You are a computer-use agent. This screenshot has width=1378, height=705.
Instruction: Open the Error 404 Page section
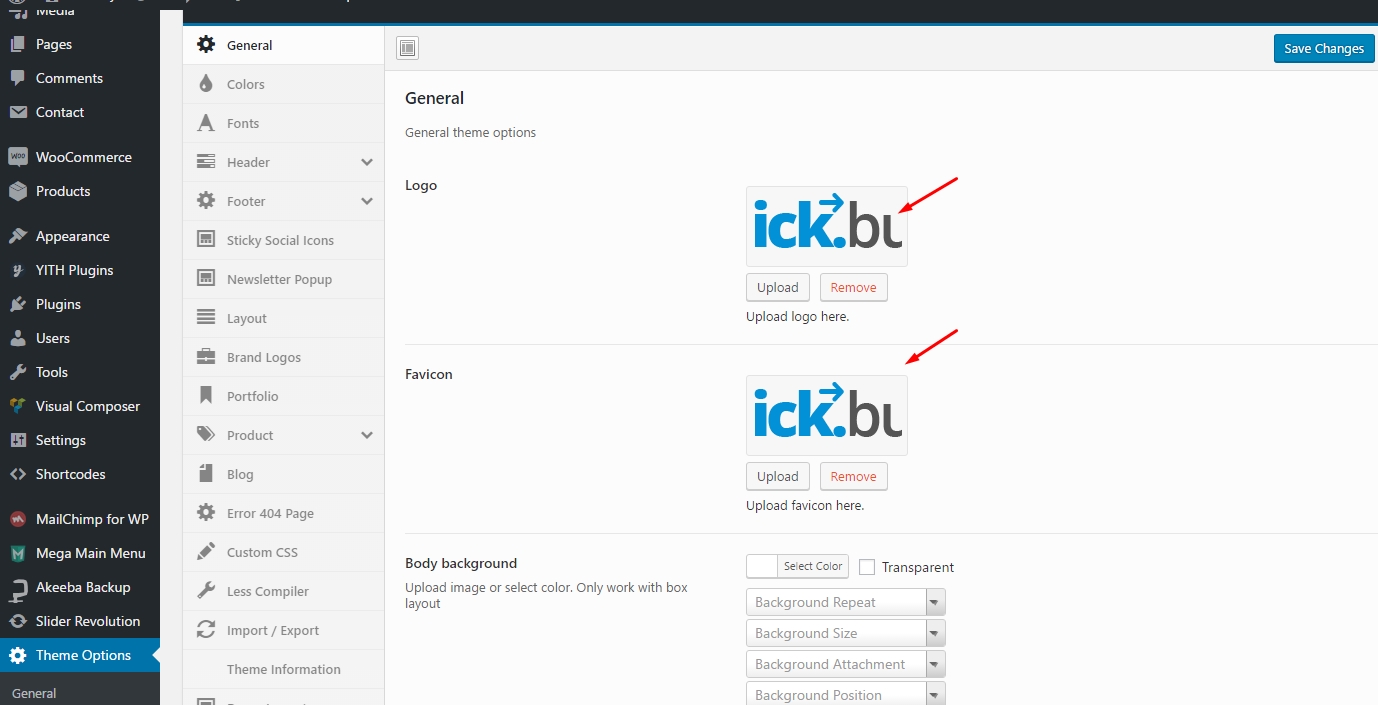point(284,513)
